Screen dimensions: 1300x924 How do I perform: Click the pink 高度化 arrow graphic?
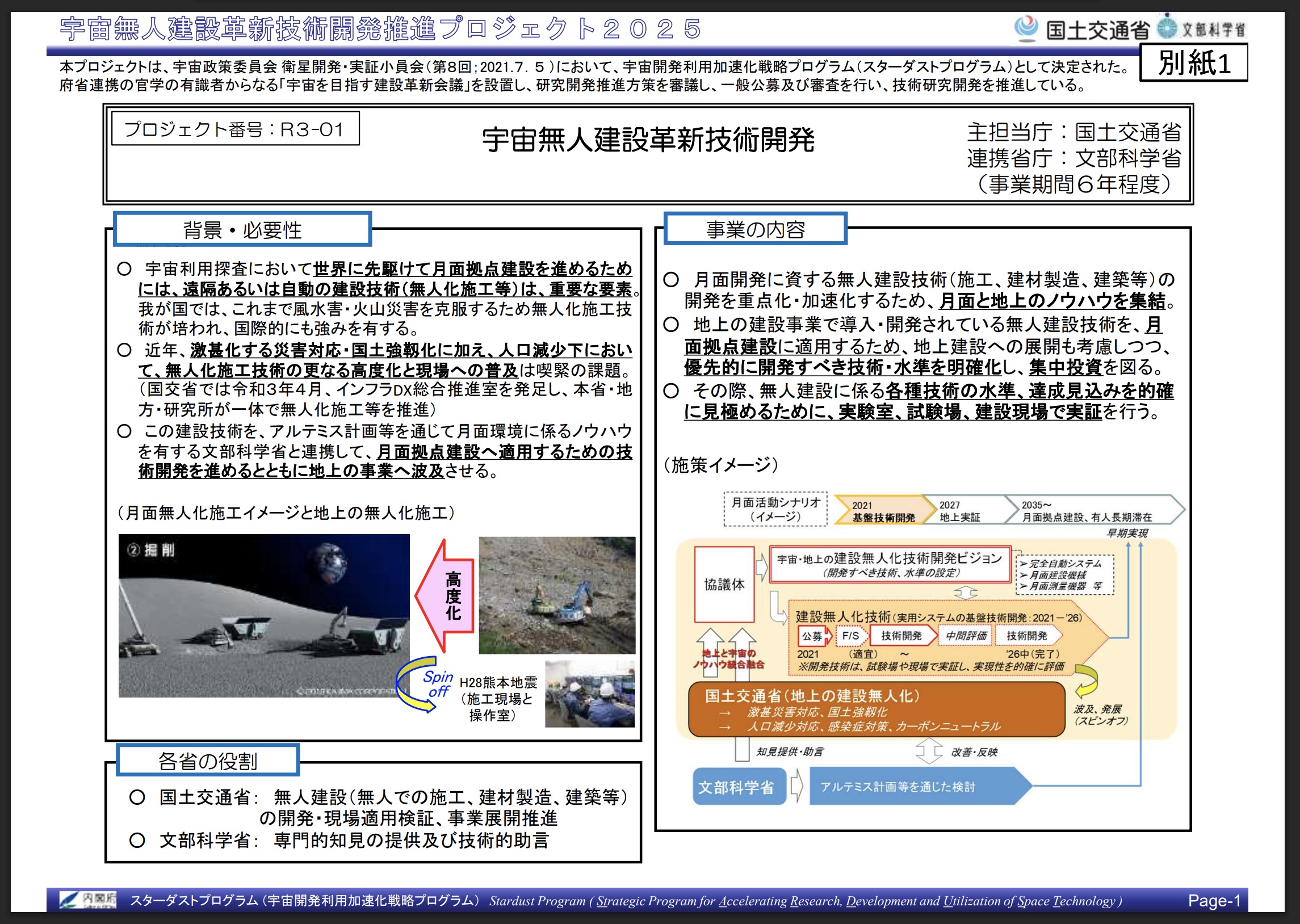click(x=445, y=595)
